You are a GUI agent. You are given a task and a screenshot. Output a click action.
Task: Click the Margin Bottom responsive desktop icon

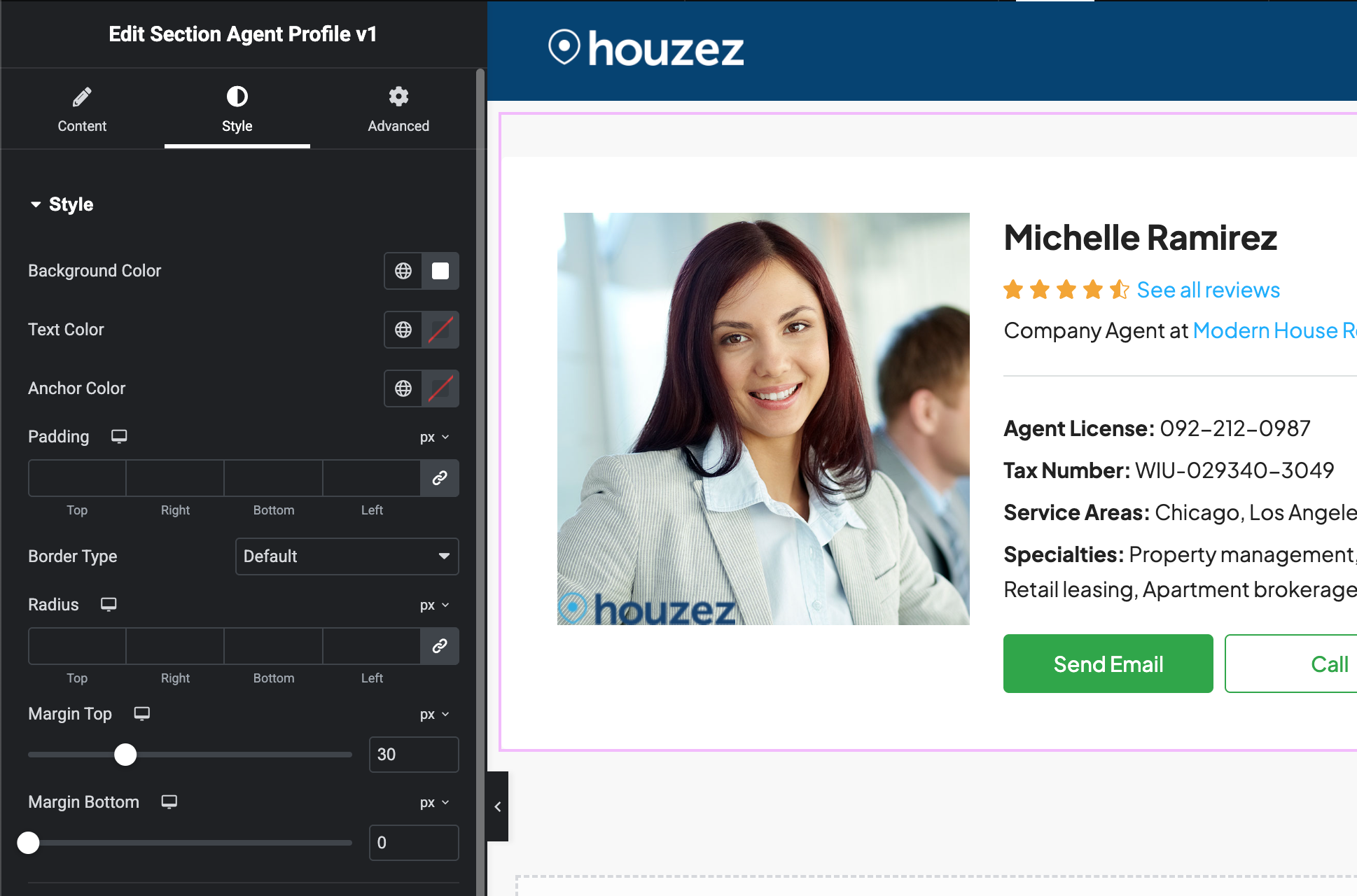tap(169, 802)
